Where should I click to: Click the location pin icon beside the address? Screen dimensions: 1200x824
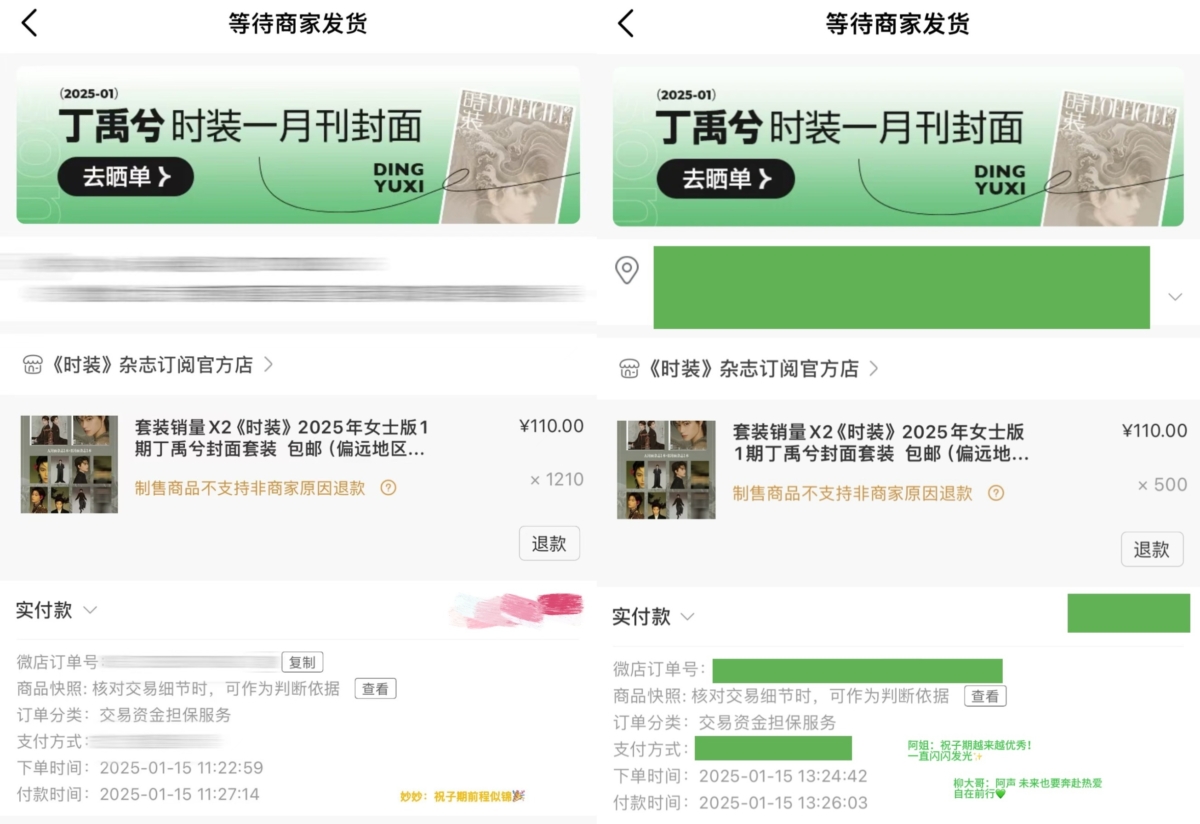pos(627,270)
